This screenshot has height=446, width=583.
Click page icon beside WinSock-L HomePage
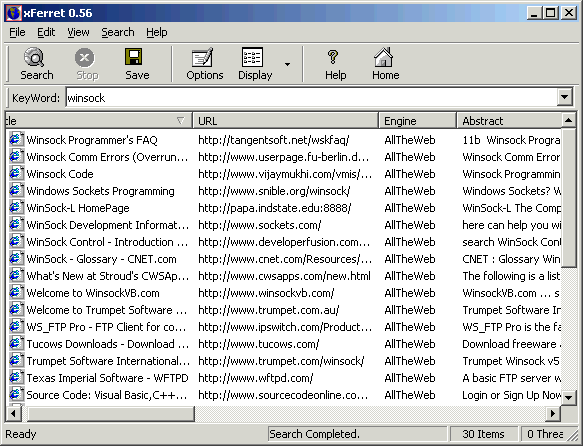click(x=17, y=207)
